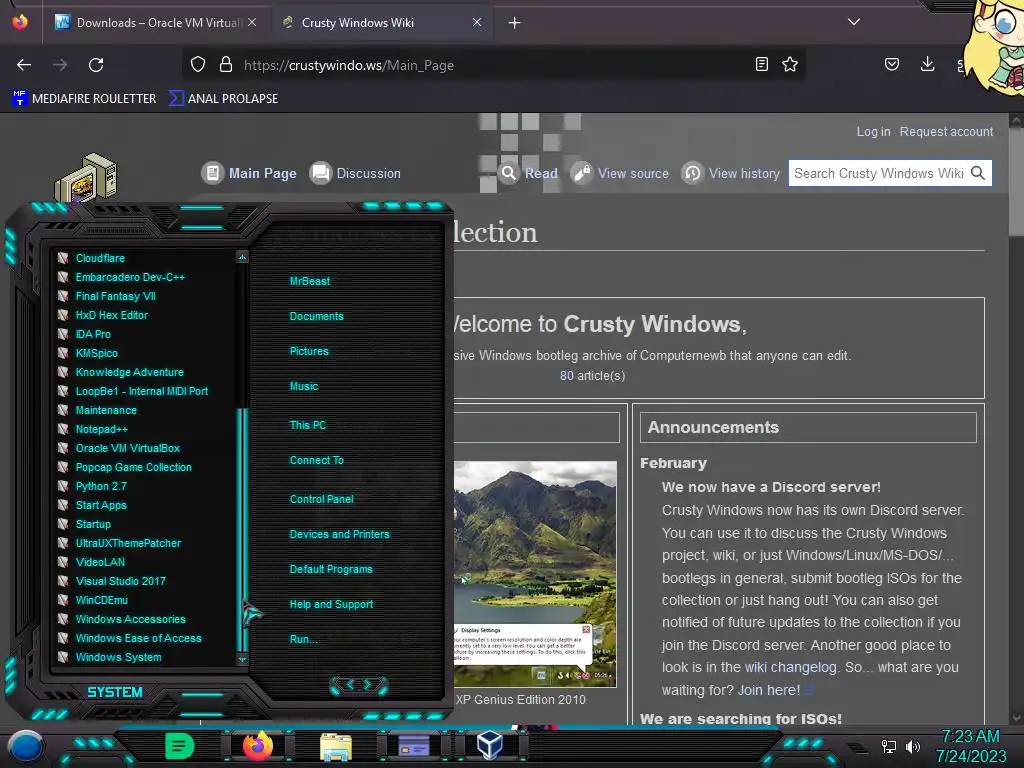
Task: Click Request account link
Action: click(x=946, y=132)
